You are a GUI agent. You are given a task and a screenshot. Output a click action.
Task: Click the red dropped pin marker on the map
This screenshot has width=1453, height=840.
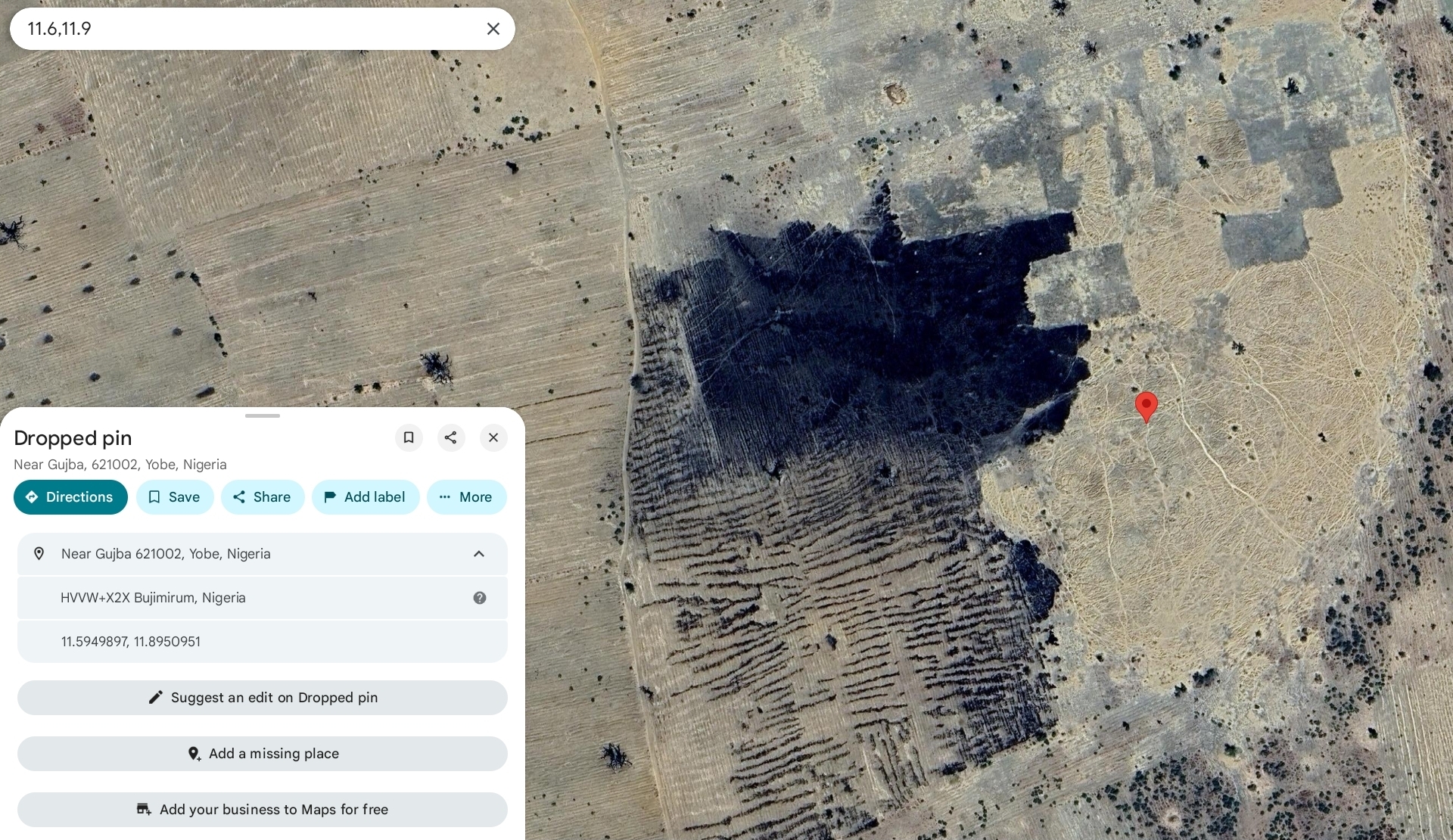pyautogui.click(x=1146, y=405)
